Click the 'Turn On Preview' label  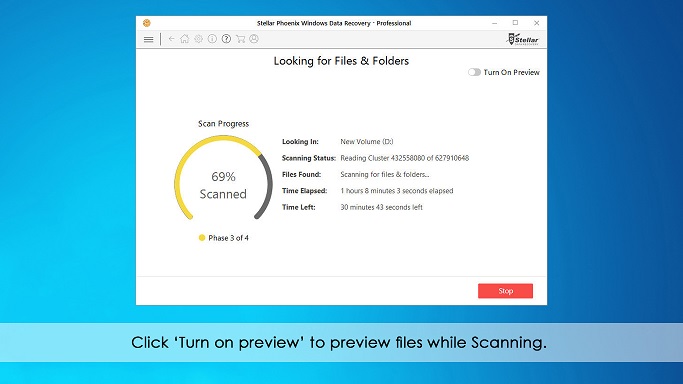pyautogui.click(x=511, y=72)
